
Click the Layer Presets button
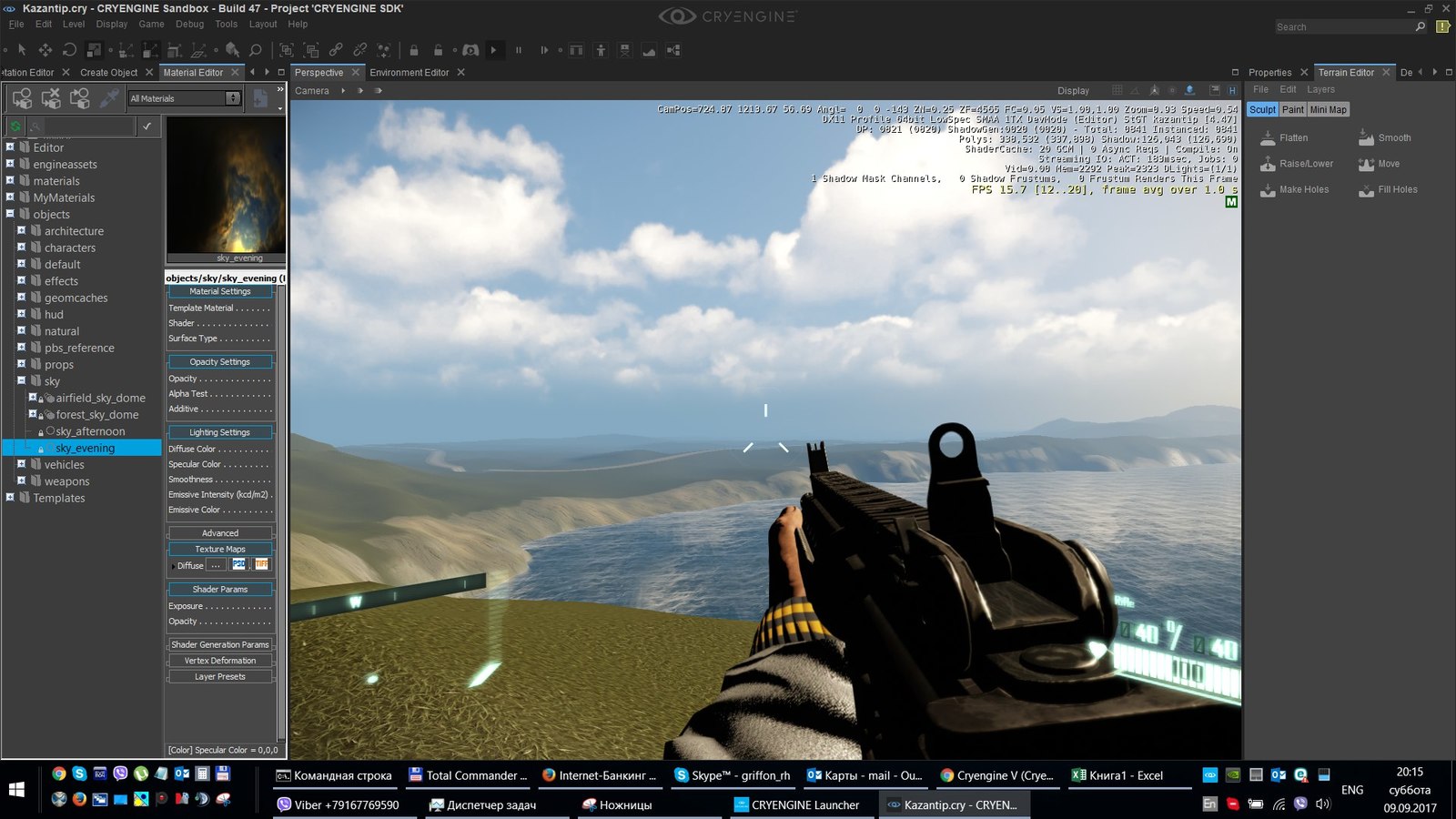220,677
